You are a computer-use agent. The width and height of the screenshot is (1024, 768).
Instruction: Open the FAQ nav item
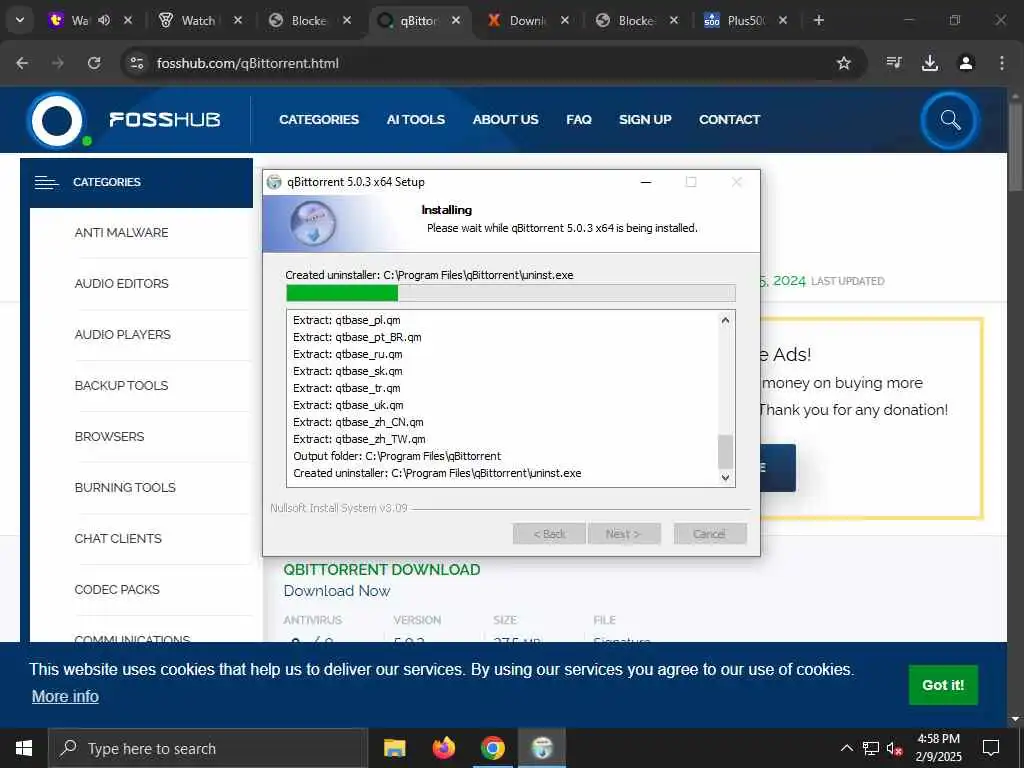point(579,120)
